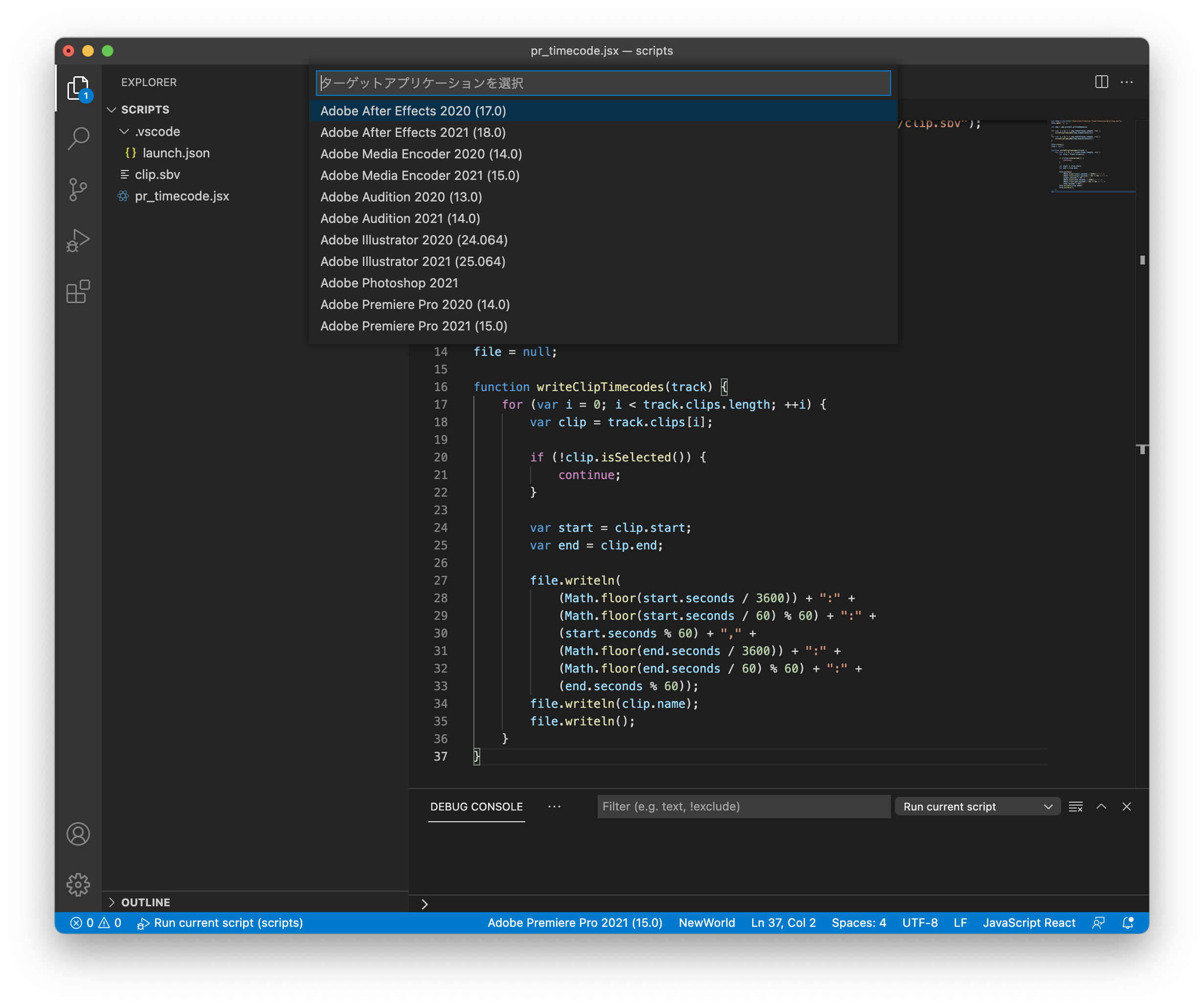1204x1006 pixels.
Task: Click JavaScript React language mode in status bar
Action: (x=1028, y=923)
